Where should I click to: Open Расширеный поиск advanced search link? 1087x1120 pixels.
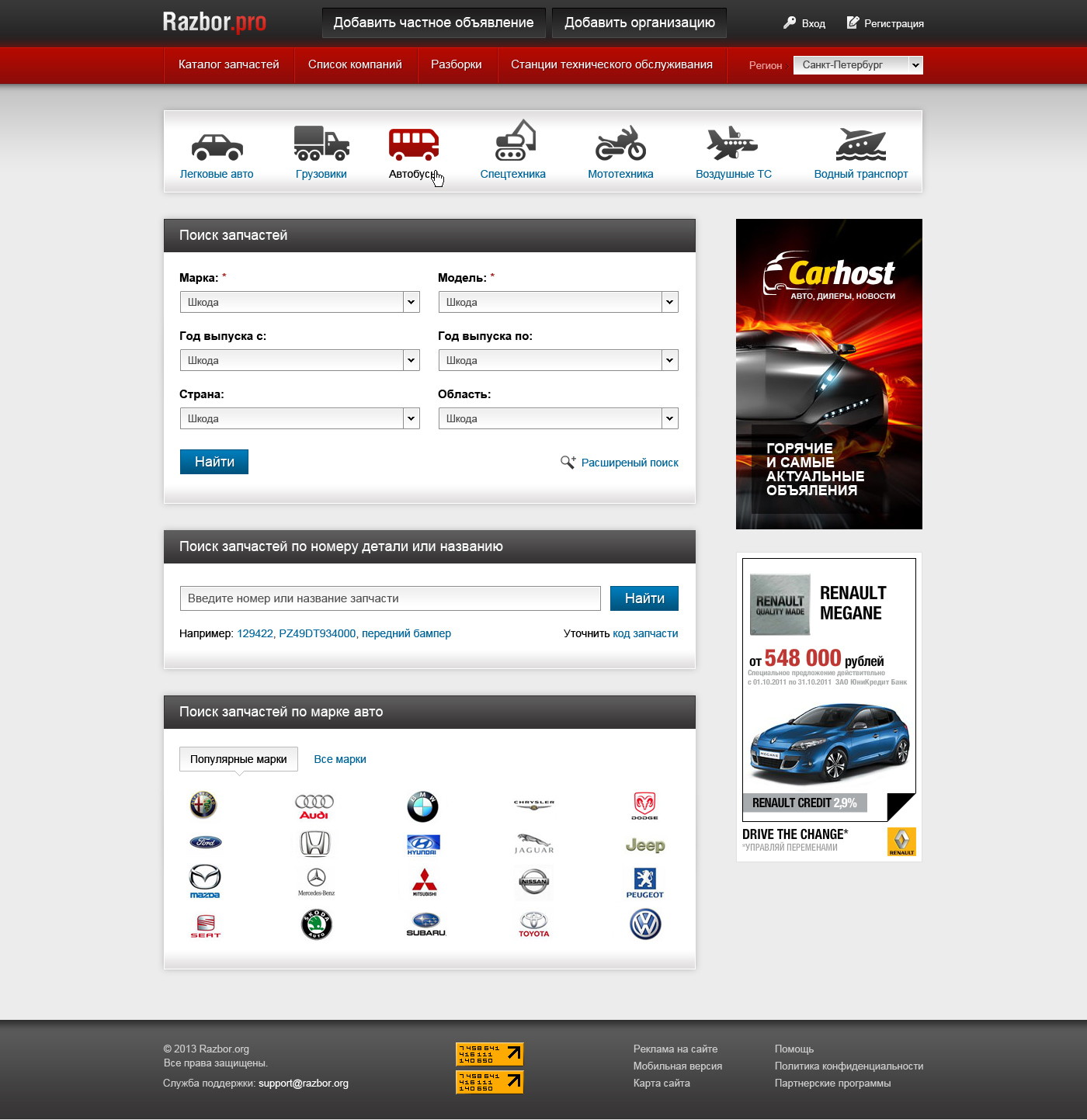click(x=620, y=463)
